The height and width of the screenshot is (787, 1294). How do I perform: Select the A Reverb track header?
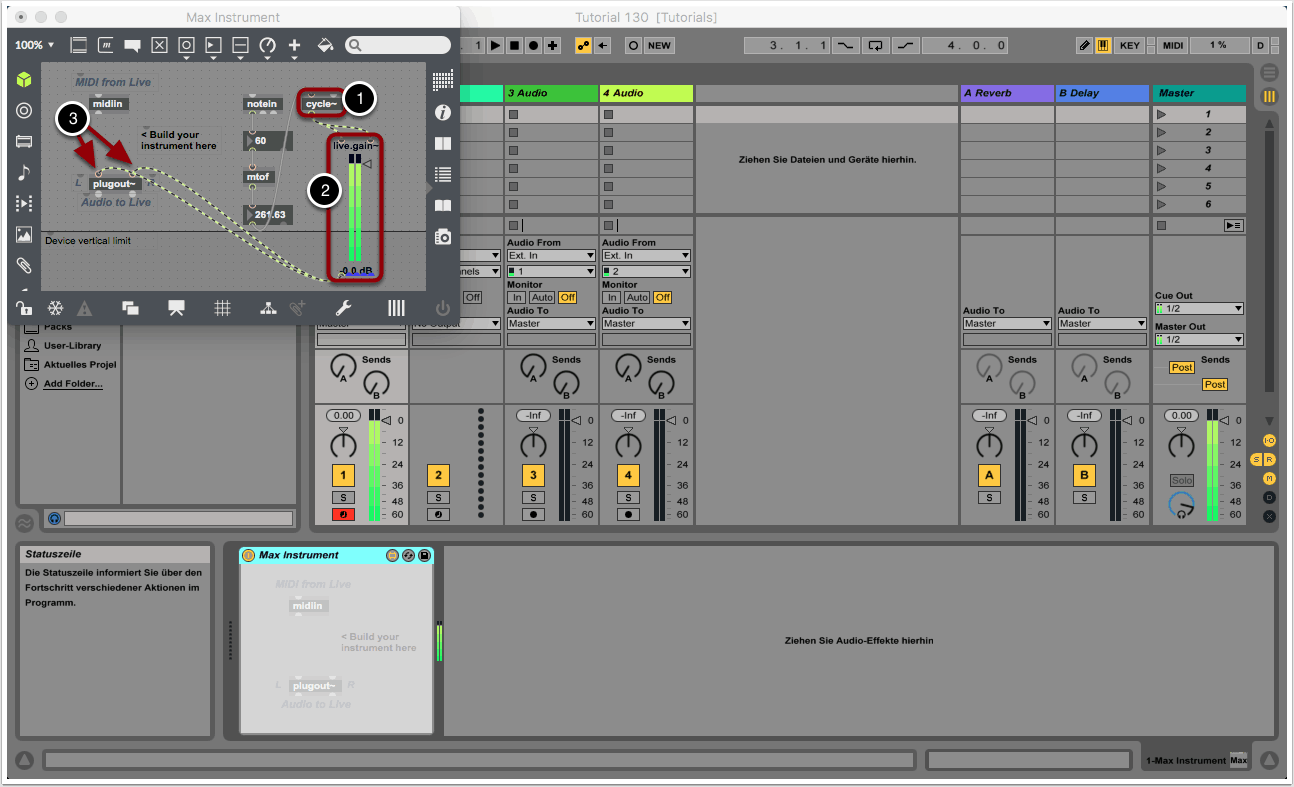coord(1006,93)
